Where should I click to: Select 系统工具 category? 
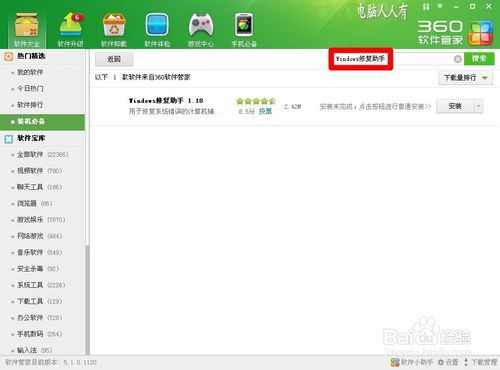(41, 285)
